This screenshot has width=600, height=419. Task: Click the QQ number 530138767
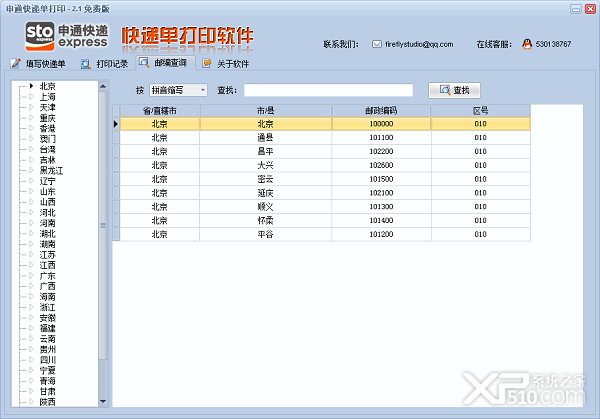[x=553, y=44]
